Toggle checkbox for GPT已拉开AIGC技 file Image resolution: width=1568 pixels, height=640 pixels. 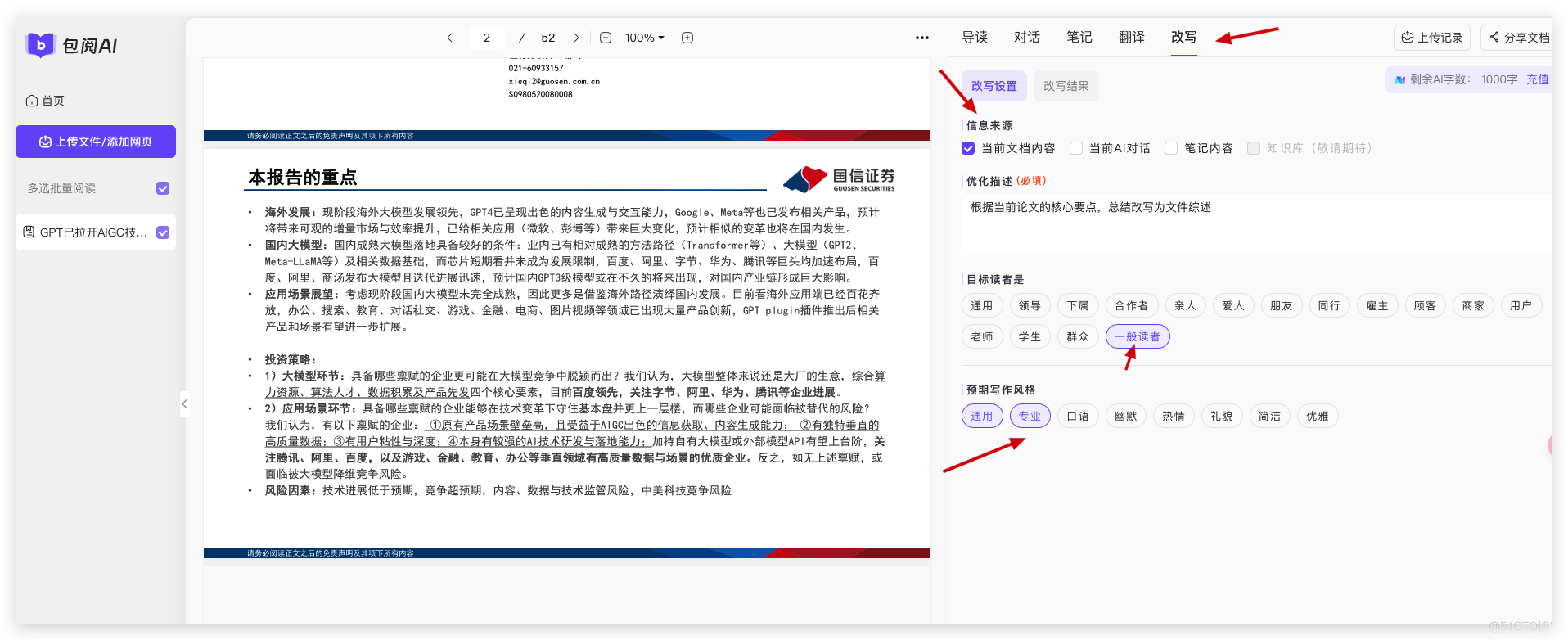click(x=163, y=232)
